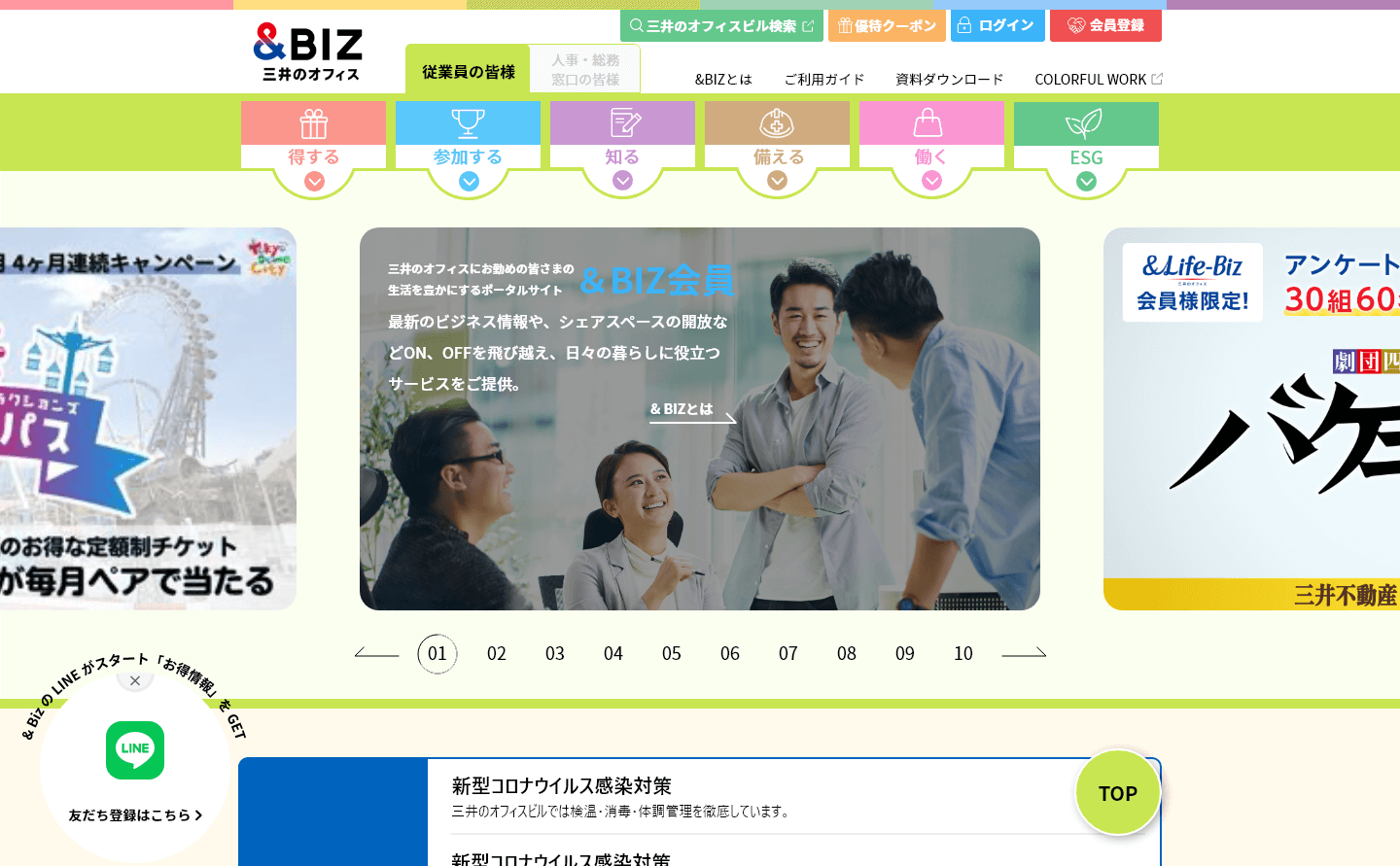Click the green LINE app icon
Screen dimensions: 1400x866
point(135,750)
